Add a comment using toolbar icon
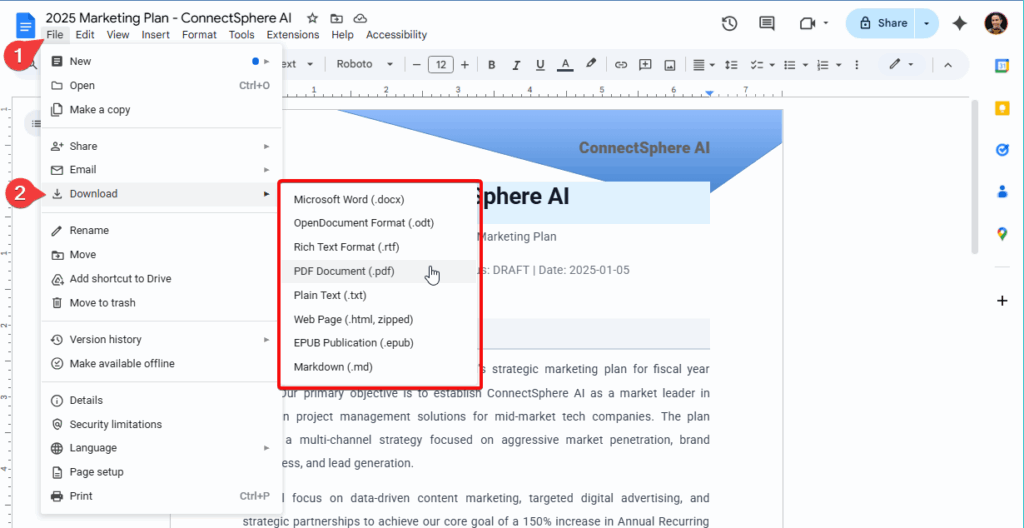 [645, 65]
